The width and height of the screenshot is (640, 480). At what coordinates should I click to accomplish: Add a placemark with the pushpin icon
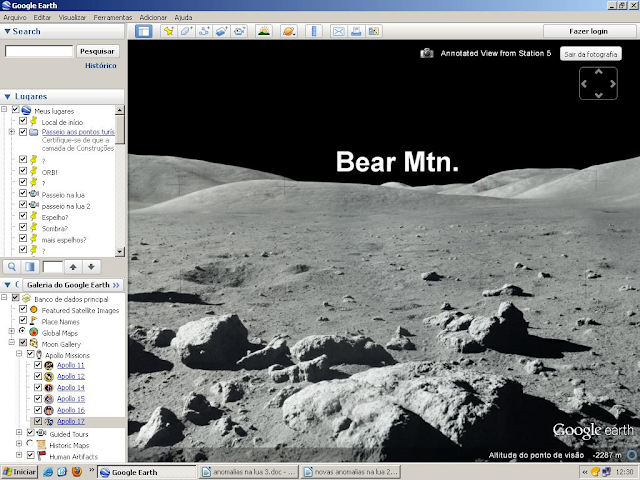point(169,31)
